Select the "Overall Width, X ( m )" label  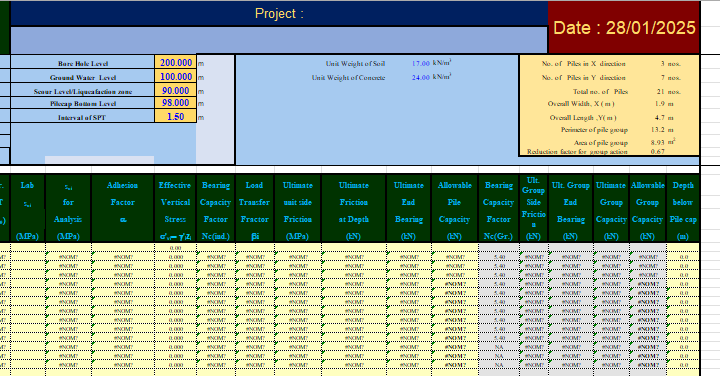(x=581, y=104)
